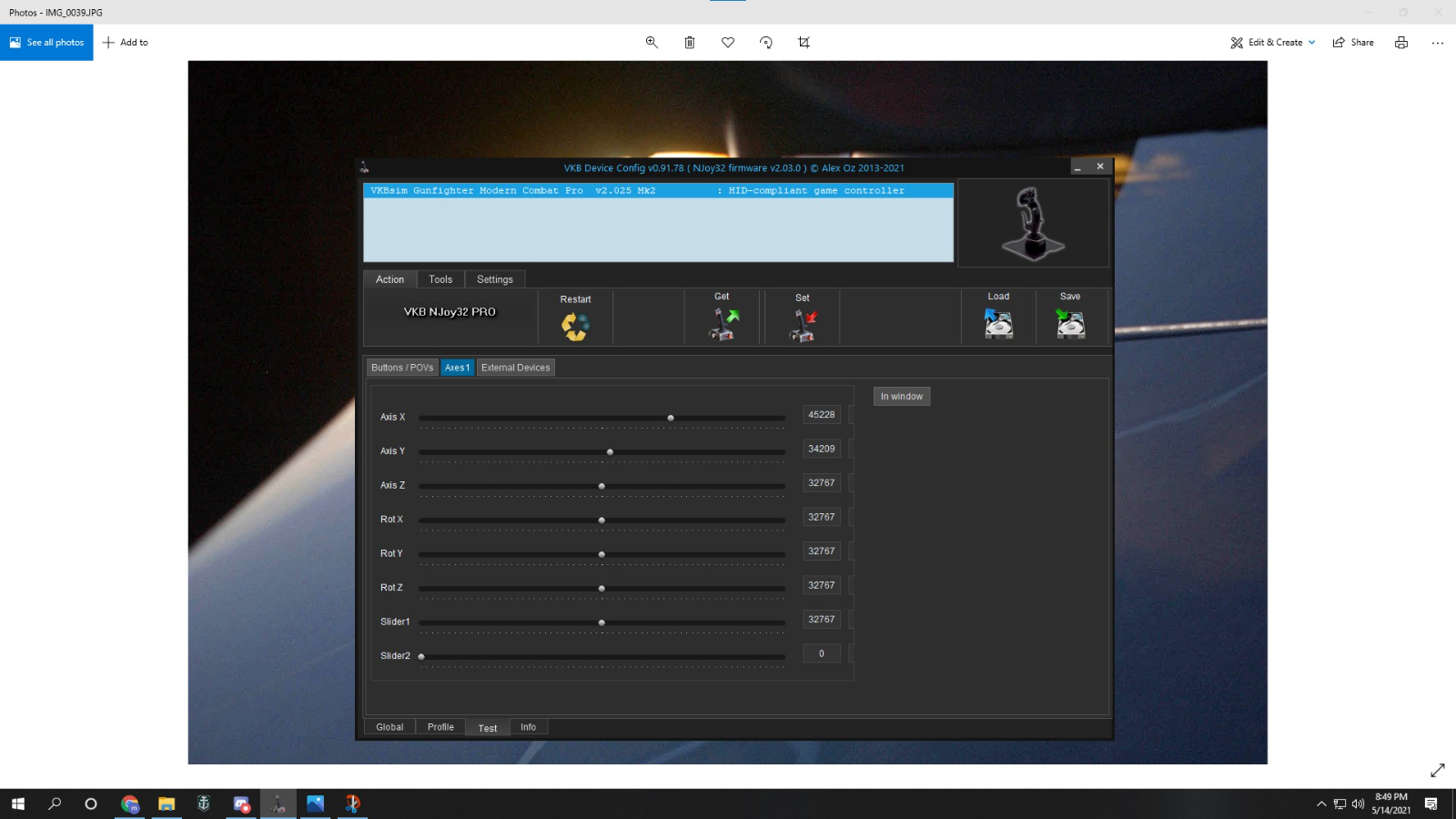Show hidden system tray icons chevron
Screen dimensions: 1456x819
click(1321, 804)
